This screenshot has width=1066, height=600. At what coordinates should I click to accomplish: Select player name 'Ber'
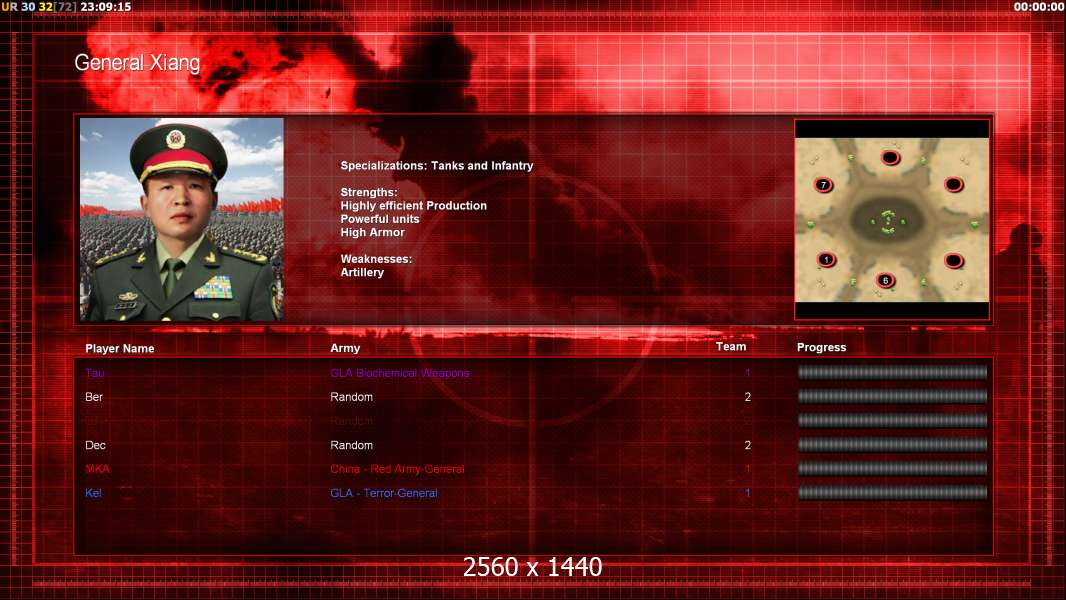pyautogui.click(x=94, y=397)
